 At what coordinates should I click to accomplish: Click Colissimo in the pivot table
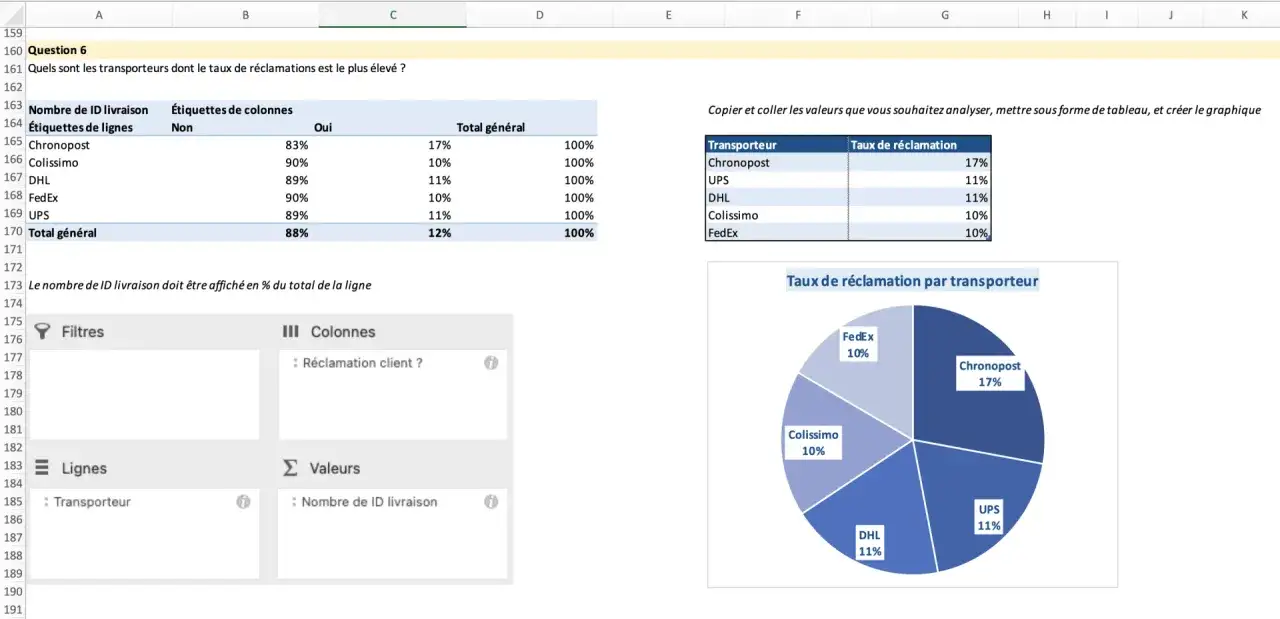point(54,162)
